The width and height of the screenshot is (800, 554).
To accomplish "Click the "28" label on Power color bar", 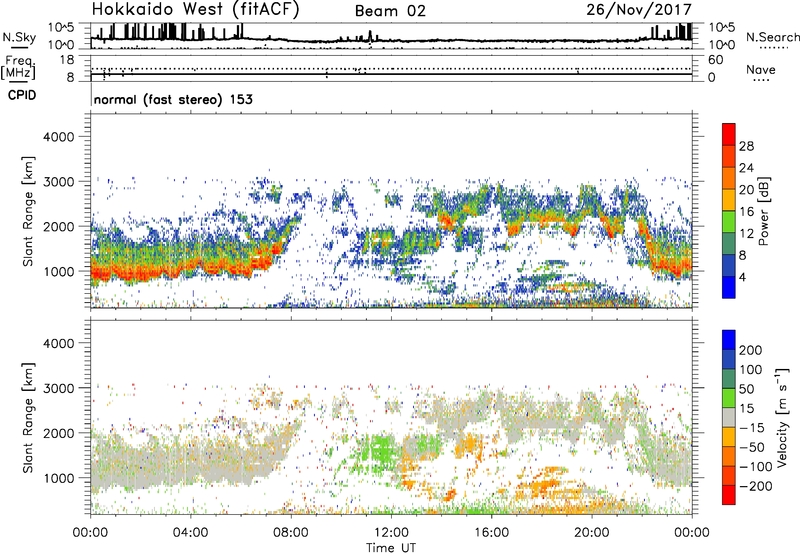I will pos(746,146).
